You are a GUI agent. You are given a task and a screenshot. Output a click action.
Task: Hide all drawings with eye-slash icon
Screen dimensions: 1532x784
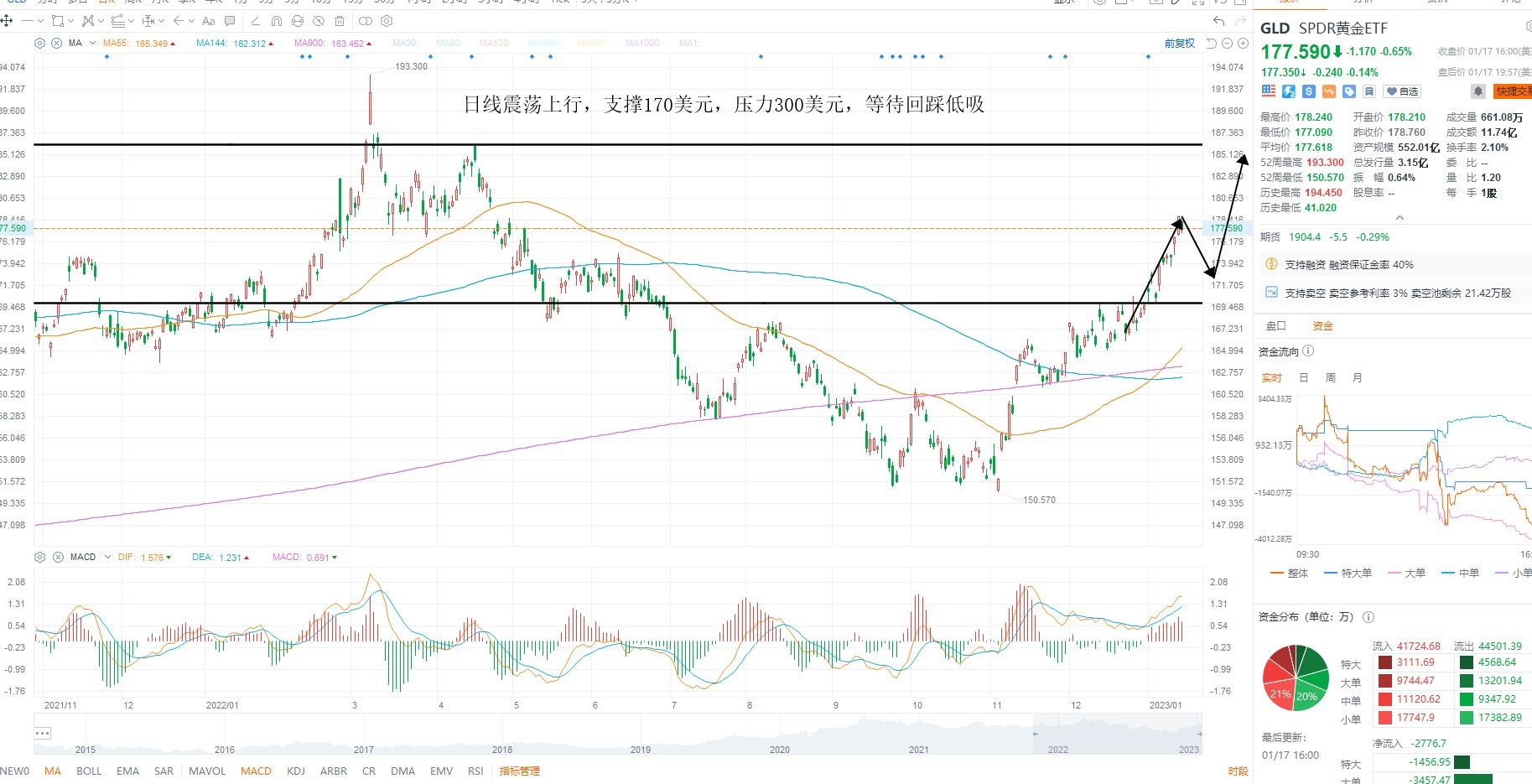tap(319, 21)
